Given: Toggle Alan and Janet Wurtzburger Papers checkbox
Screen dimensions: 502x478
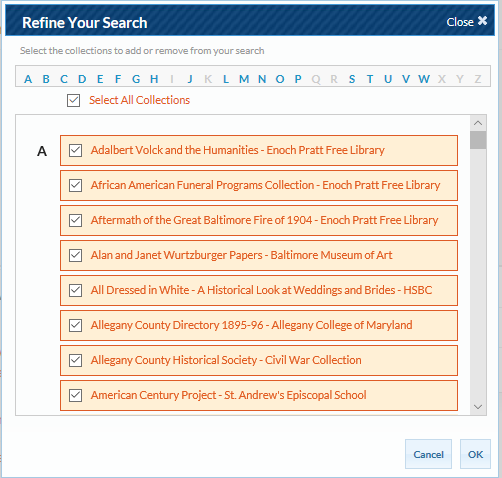Looking at the screenshot, I should 76,255.
